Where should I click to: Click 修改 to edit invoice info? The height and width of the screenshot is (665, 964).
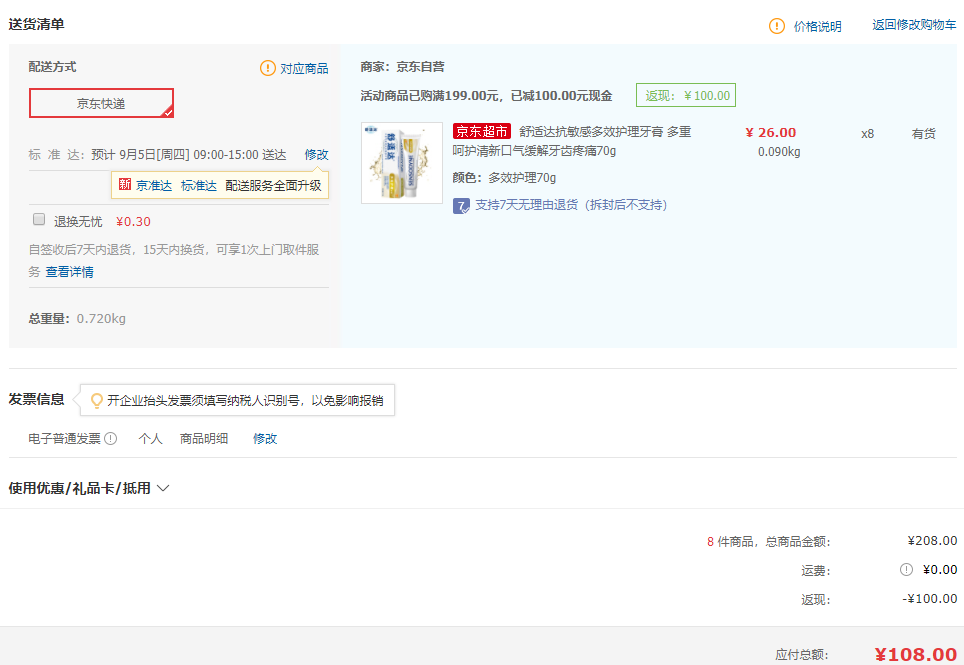(x=265, y=438)
